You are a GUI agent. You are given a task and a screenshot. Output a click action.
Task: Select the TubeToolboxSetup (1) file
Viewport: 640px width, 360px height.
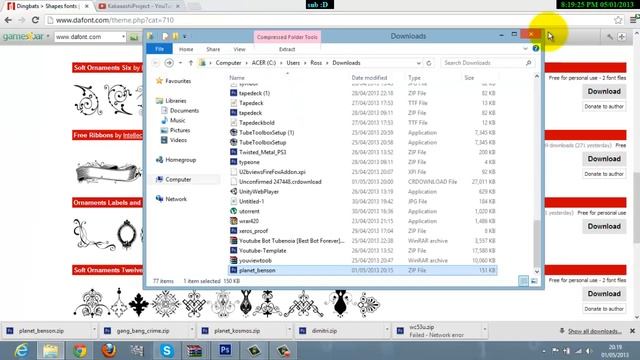tap(267, 133)
